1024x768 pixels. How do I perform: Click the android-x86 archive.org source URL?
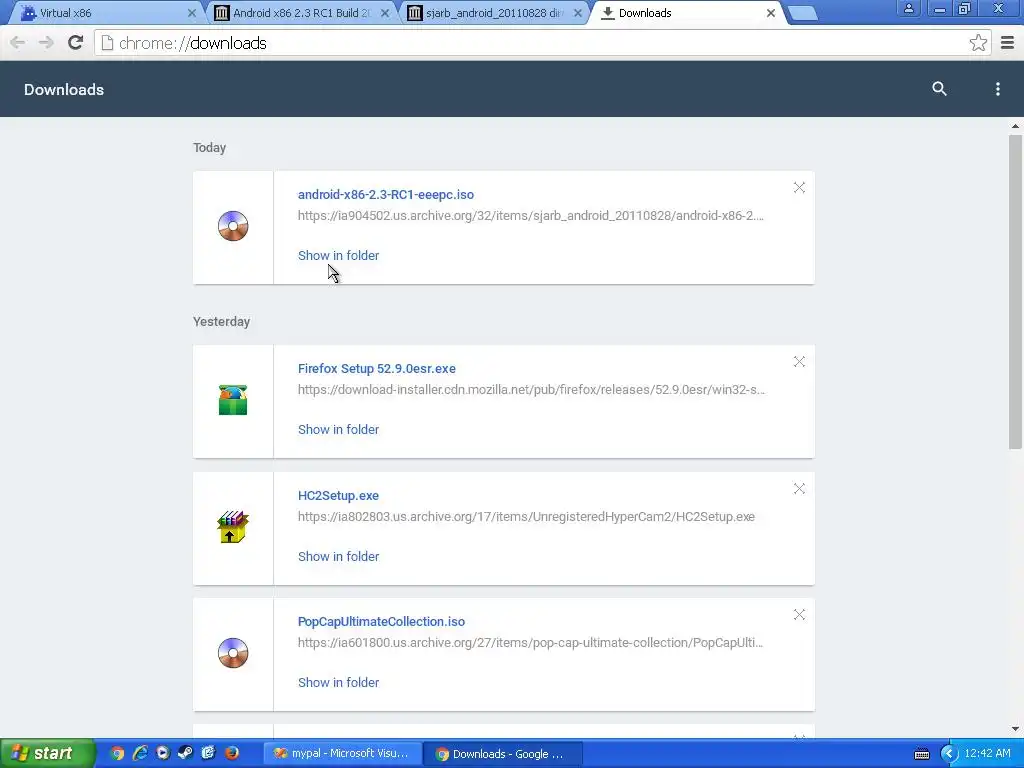(530, 216)
